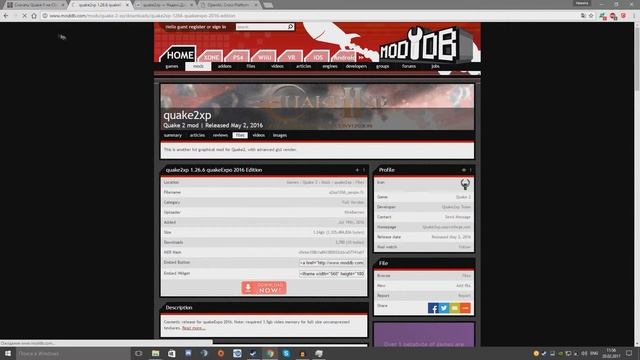
Task: Switch to the mod's images tab
Action: 280,135
